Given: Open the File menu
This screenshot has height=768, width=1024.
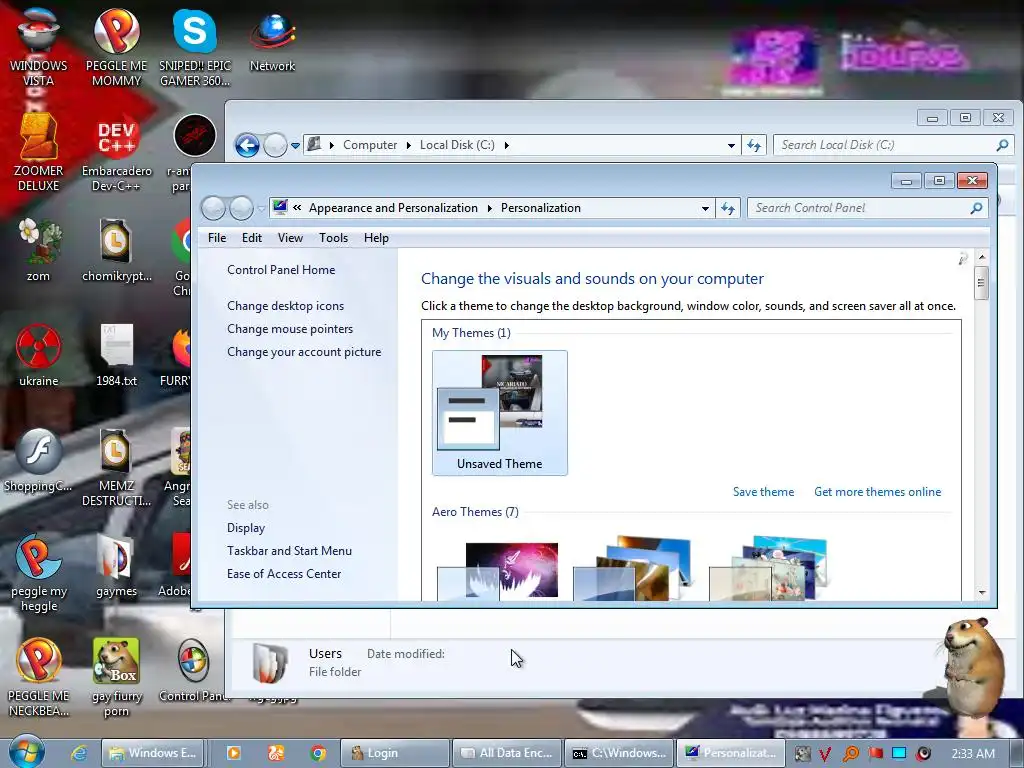Looking at the screenshot, I should [x=217, y=238].
